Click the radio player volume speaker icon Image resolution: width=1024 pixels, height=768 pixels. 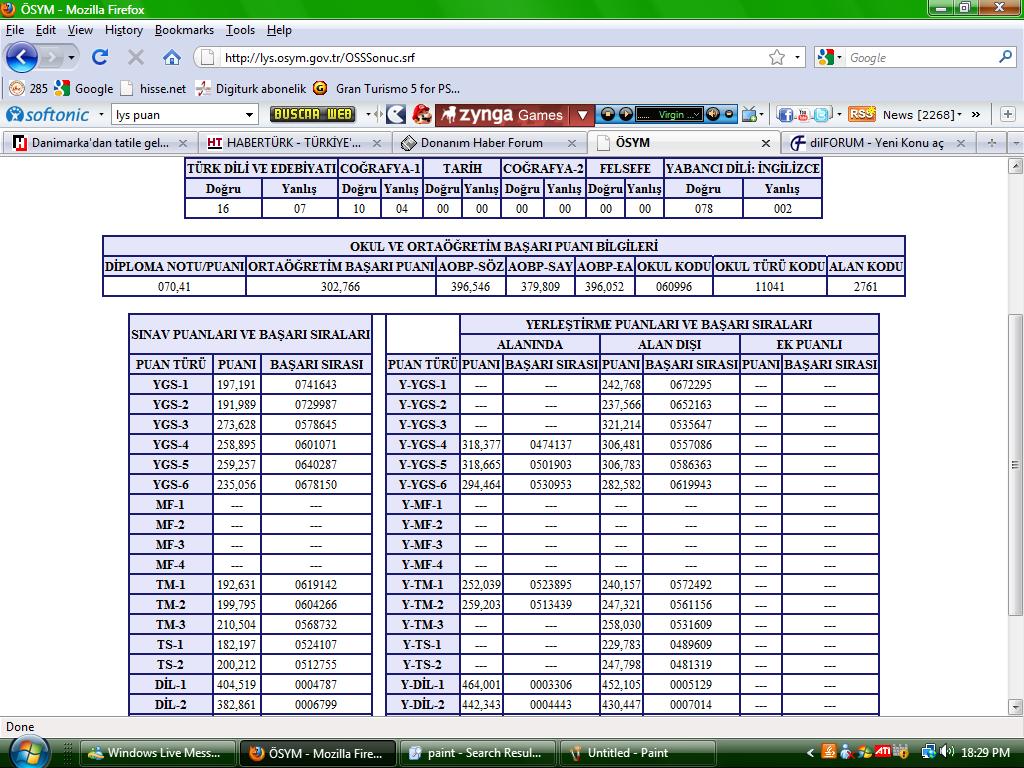coord(713,114)
